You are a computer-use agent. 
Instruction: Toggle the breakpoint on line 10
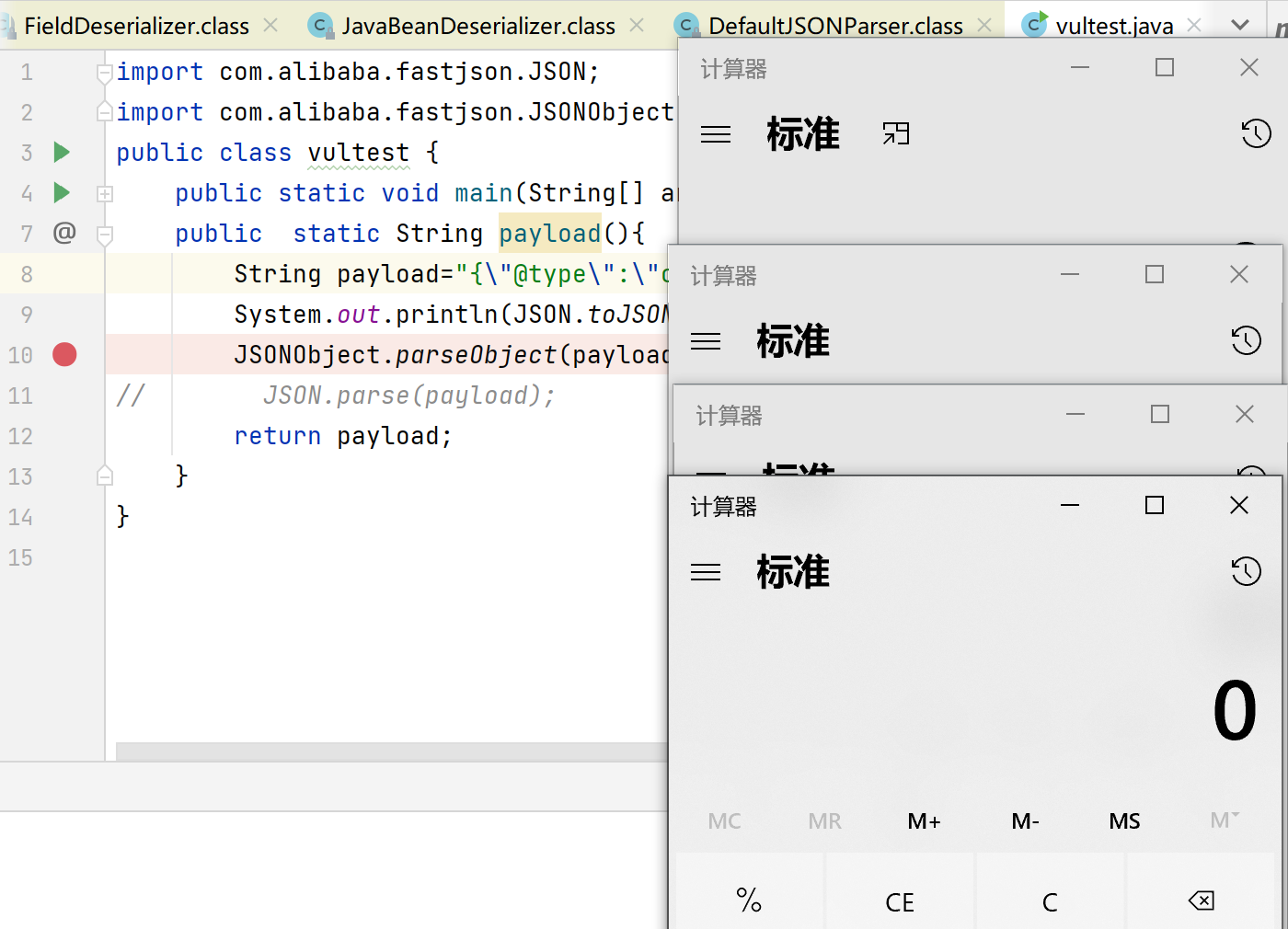click(x=64, y=354)
